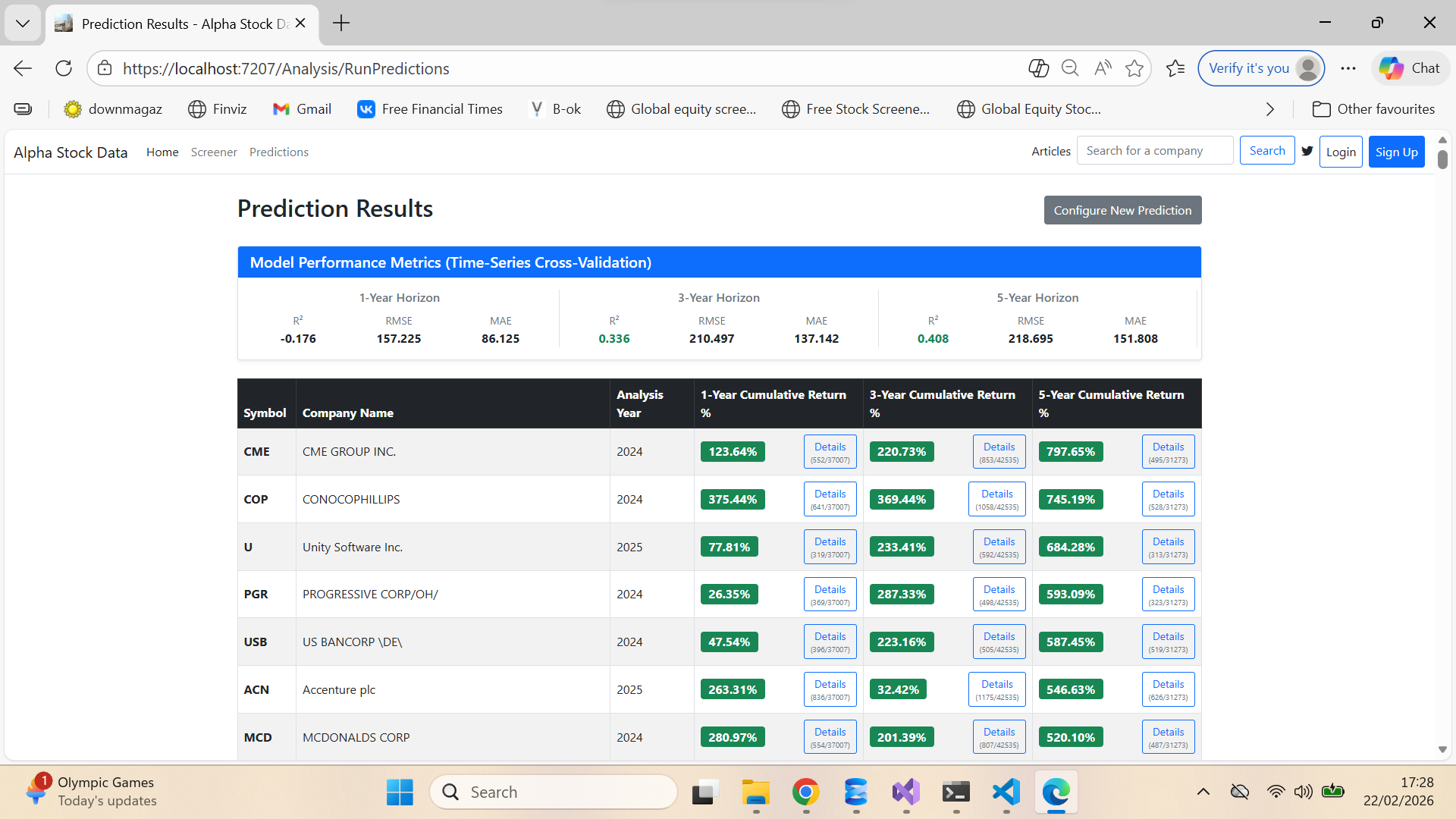Screen dimensions: 1456x819
Task: Open terminal app from taskbar
Action: (x=955, y=792)
